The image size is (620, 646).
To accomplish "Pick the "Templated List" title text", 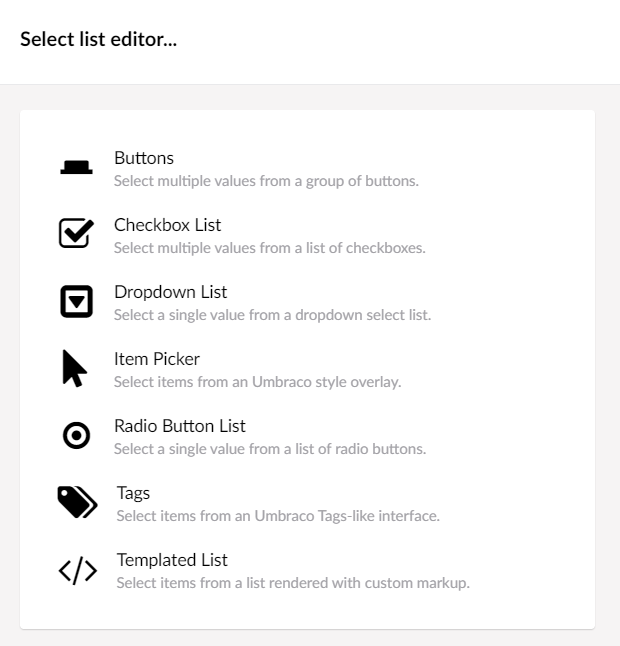I will tap(172, 560).
